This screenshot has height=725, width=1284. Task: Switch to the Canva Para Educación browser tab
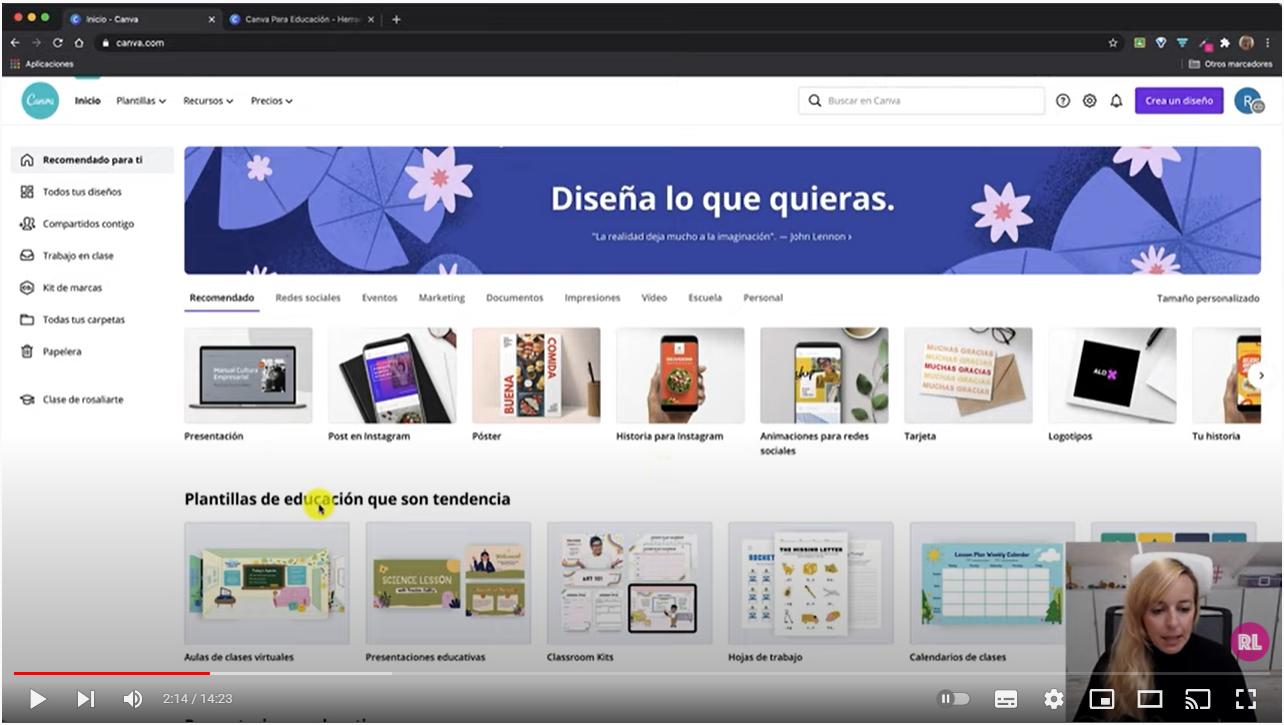pyautogui.click(x=300, y=19)
